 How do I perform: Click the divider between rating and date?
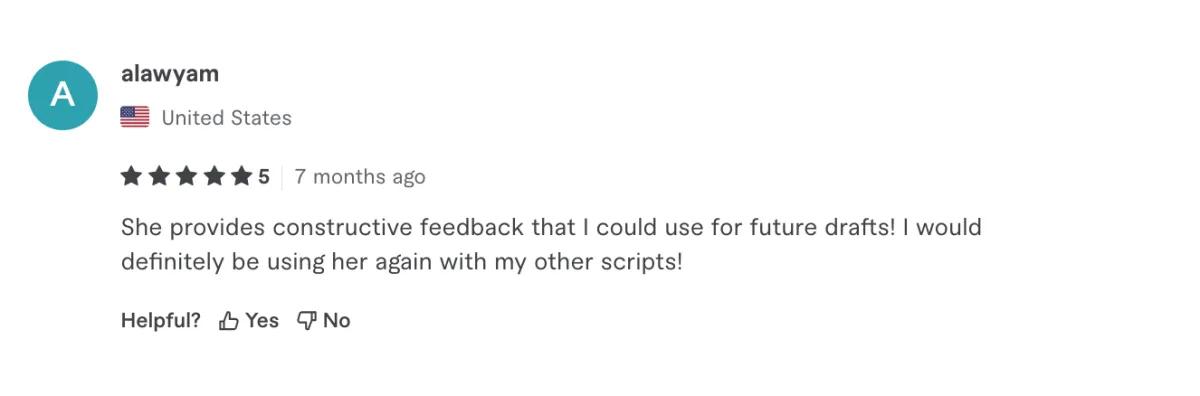[282, 177]
